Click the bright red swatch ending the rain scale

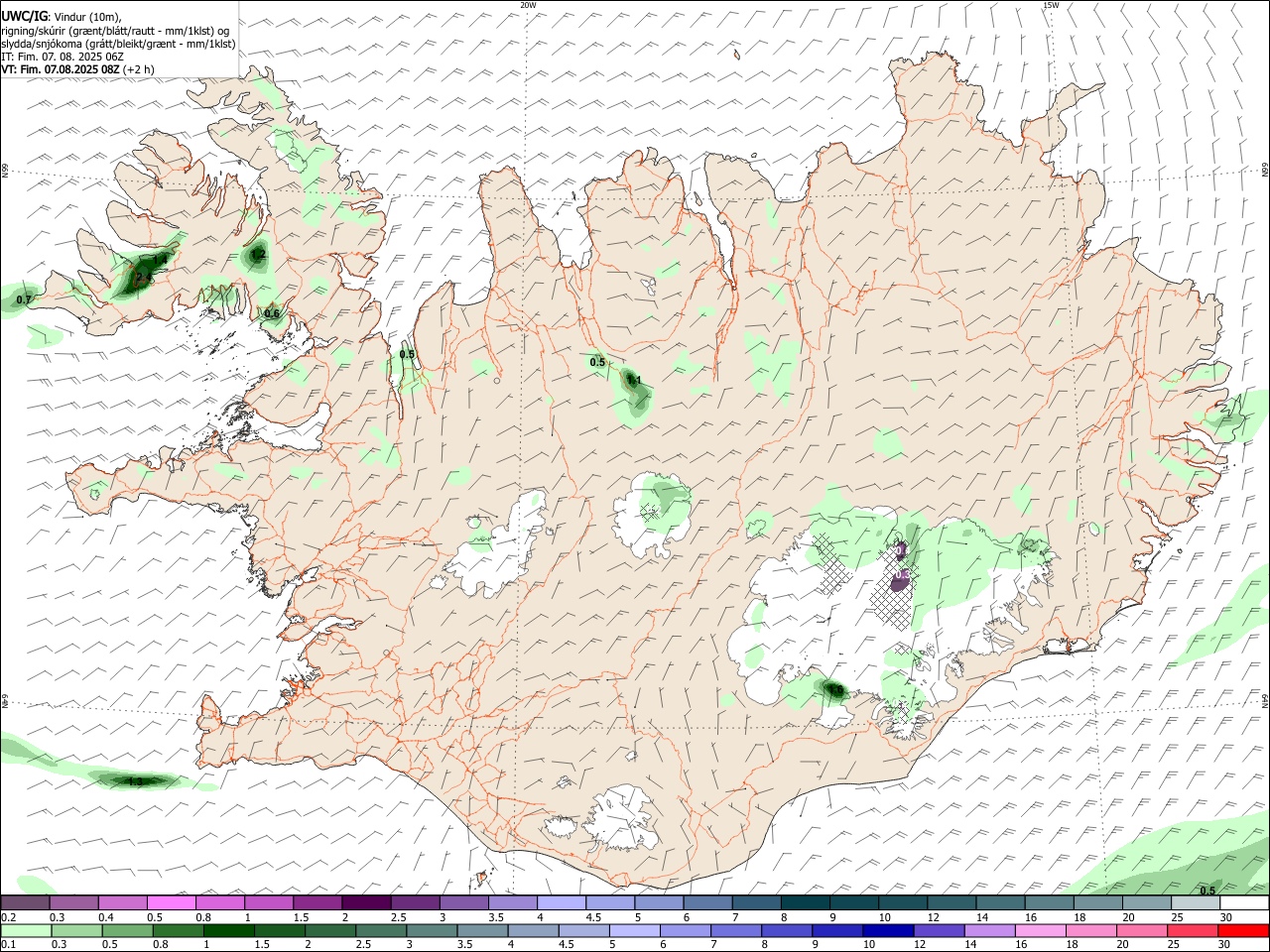1243,931
